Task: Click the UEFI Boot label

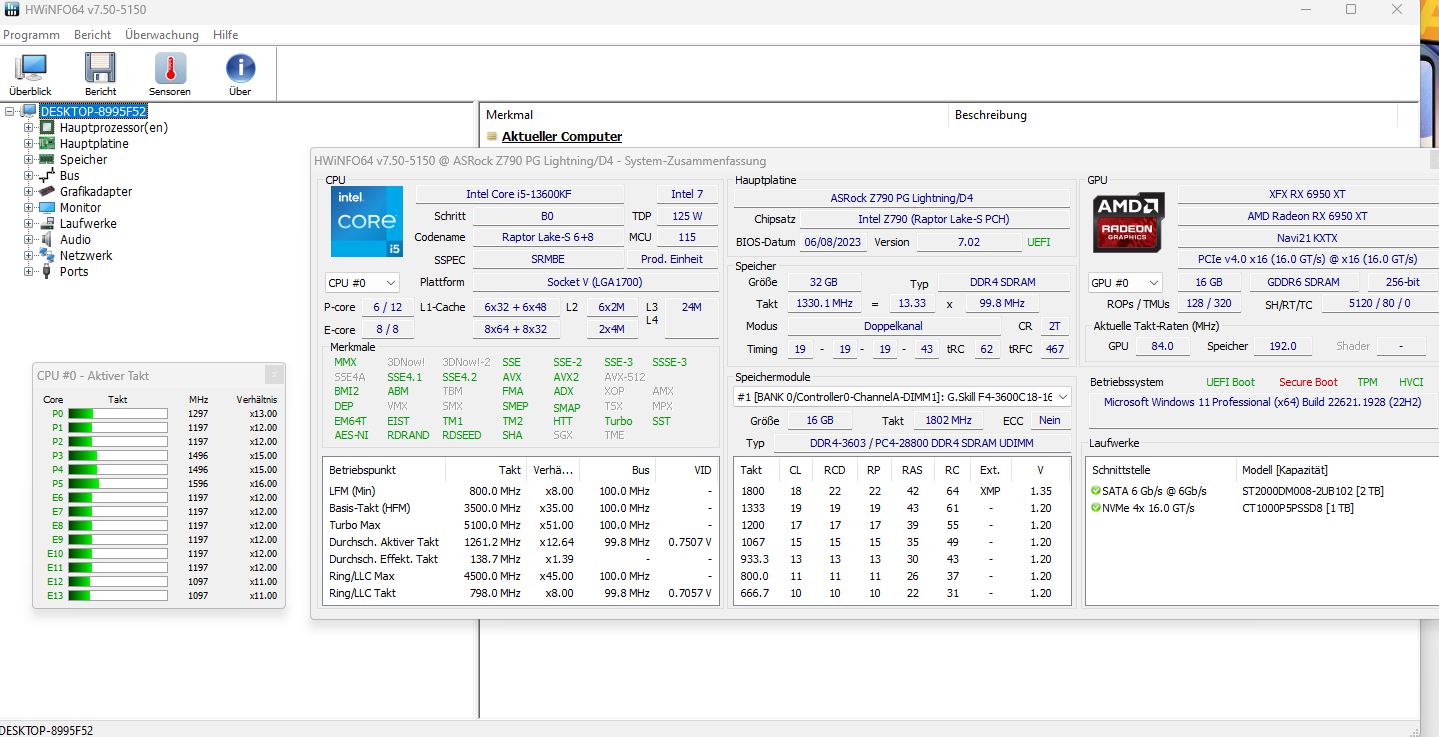Action: 1230,382
